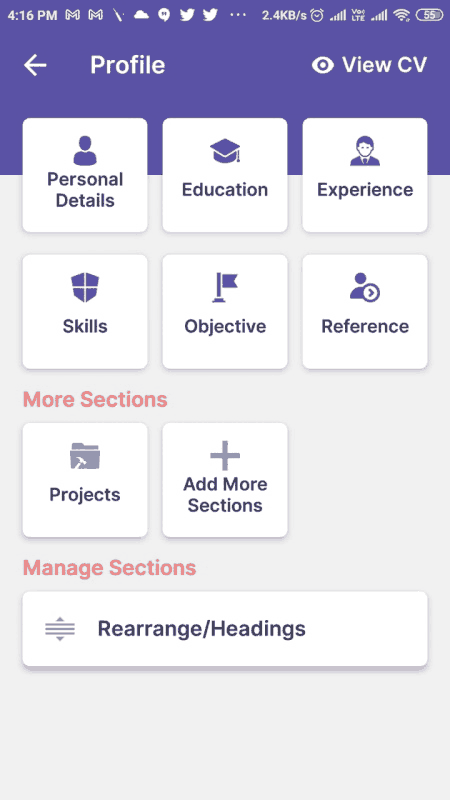
Task: Open the Education card label
Action: pos(225,190)
